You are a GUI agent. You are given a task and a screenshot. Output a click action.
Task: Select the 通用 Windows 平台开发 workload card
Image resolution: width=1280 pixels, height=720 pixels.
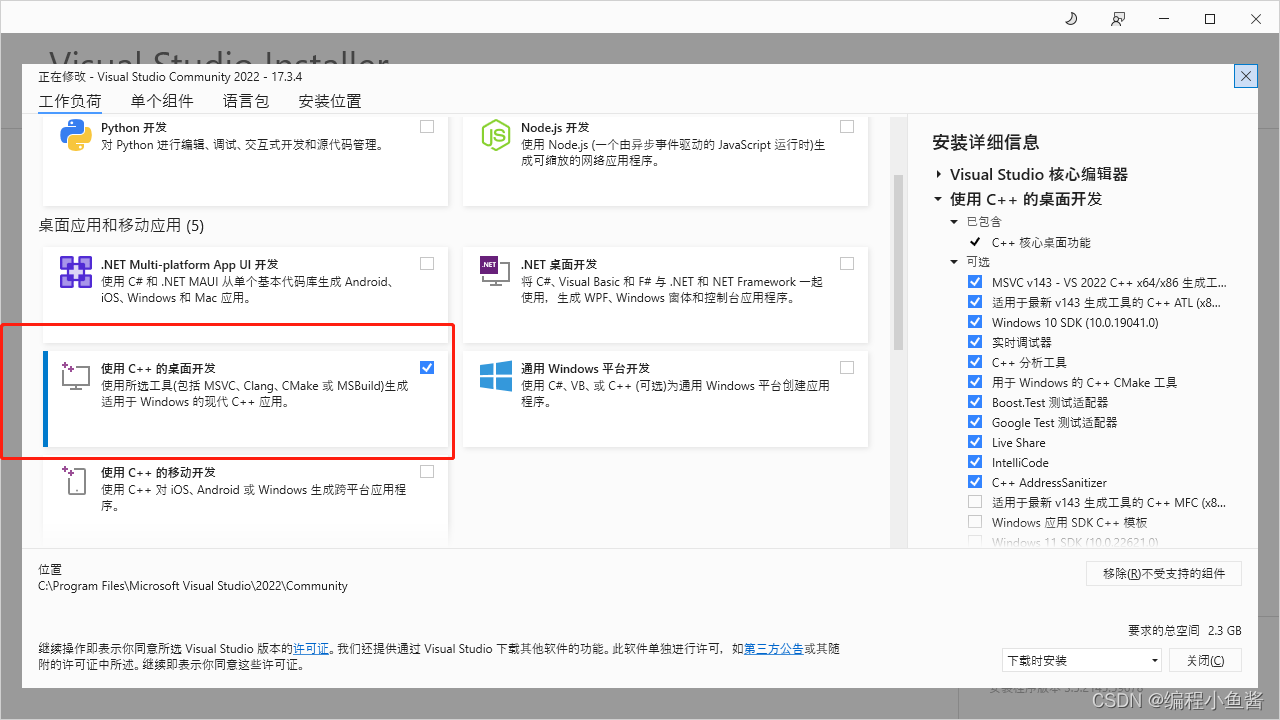pos(665,398)
